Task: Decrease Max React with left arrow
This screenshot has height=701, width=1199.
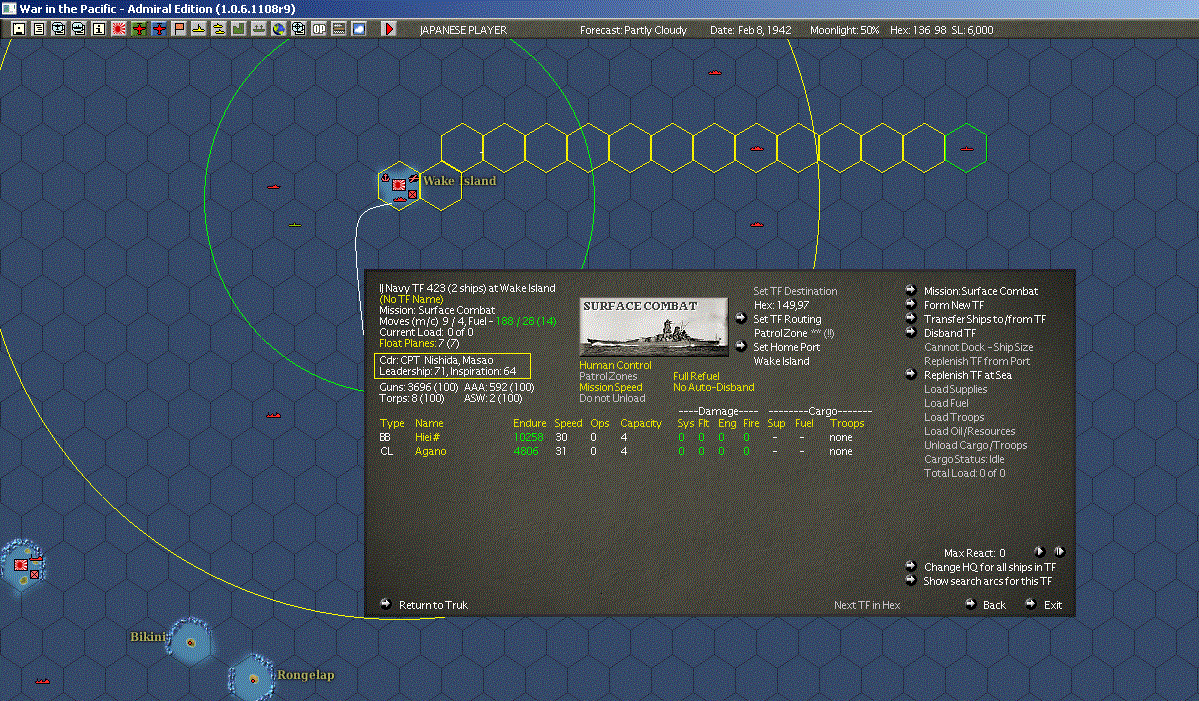Action: tap(1039, 552)
